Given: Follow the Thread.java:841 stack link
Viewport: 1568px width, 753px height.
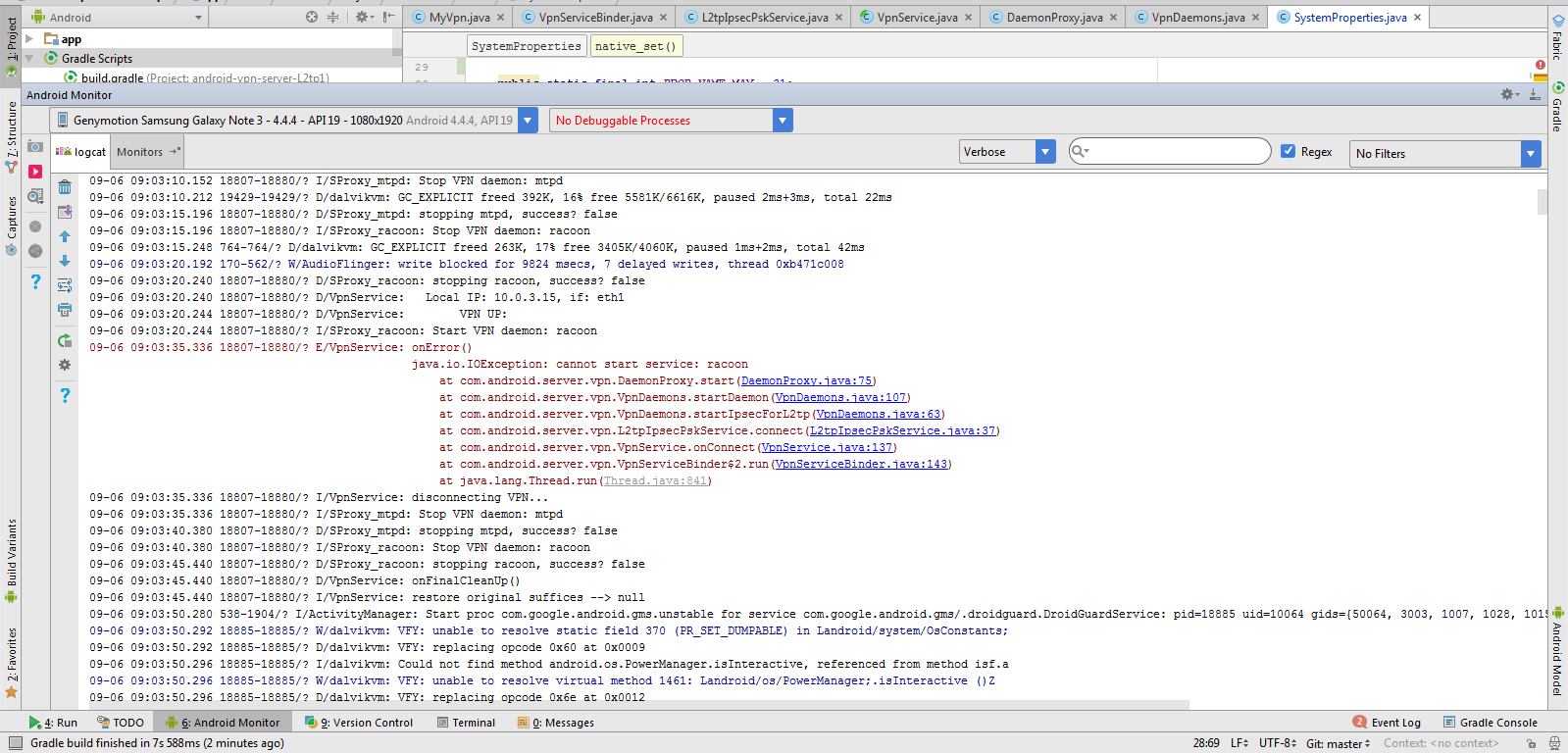Looking at the screenshot, I should point(655,480).
